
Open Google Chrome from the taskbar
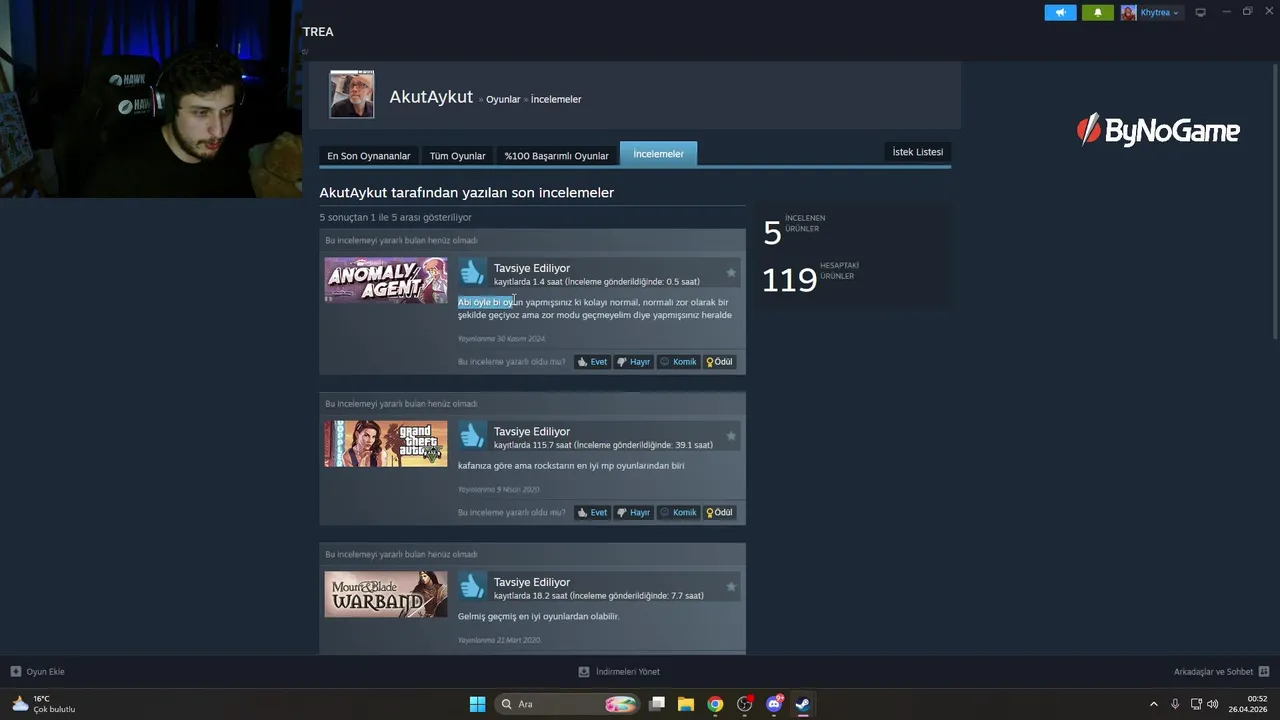click(x=715, y=704)
